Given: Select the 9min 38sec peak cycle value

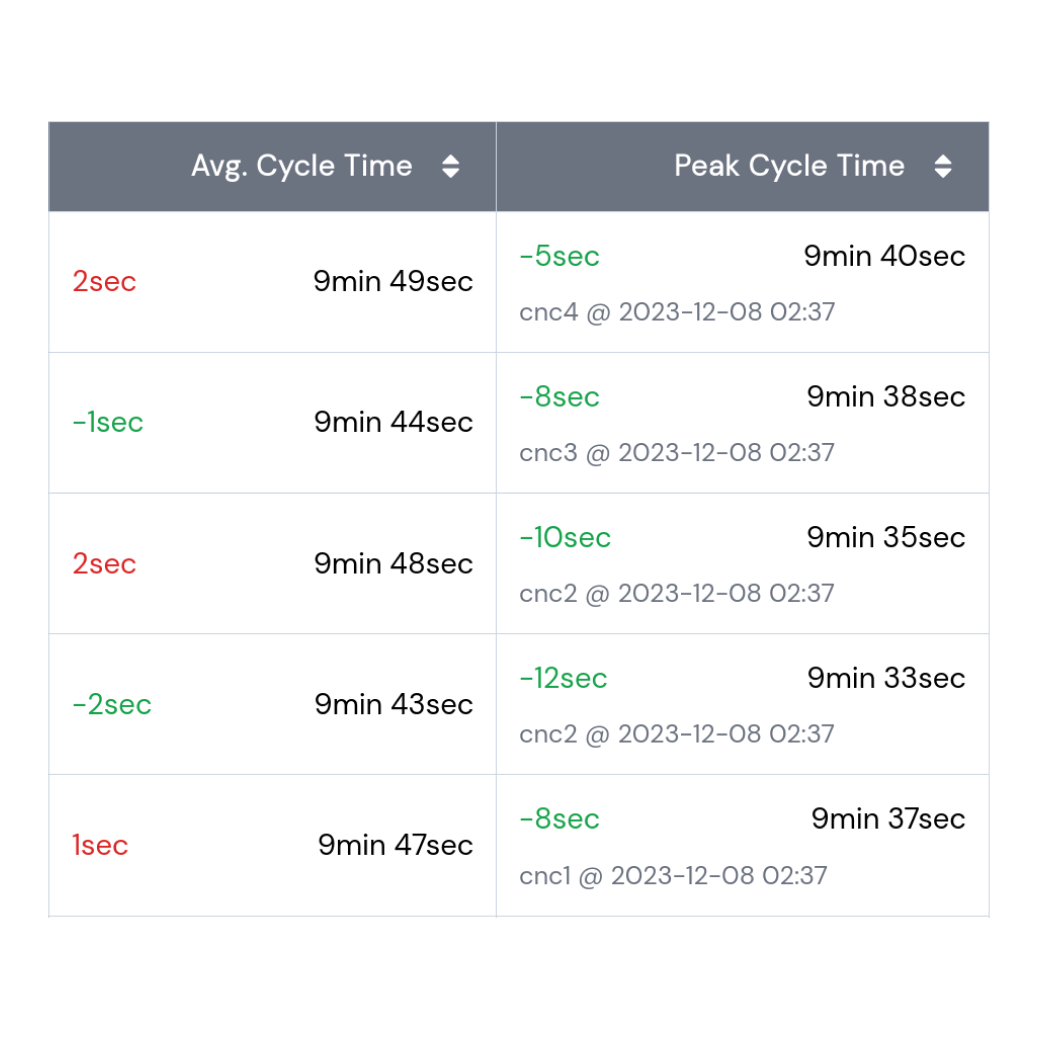Looking at the screenshot, I should [x=886, y=397].
